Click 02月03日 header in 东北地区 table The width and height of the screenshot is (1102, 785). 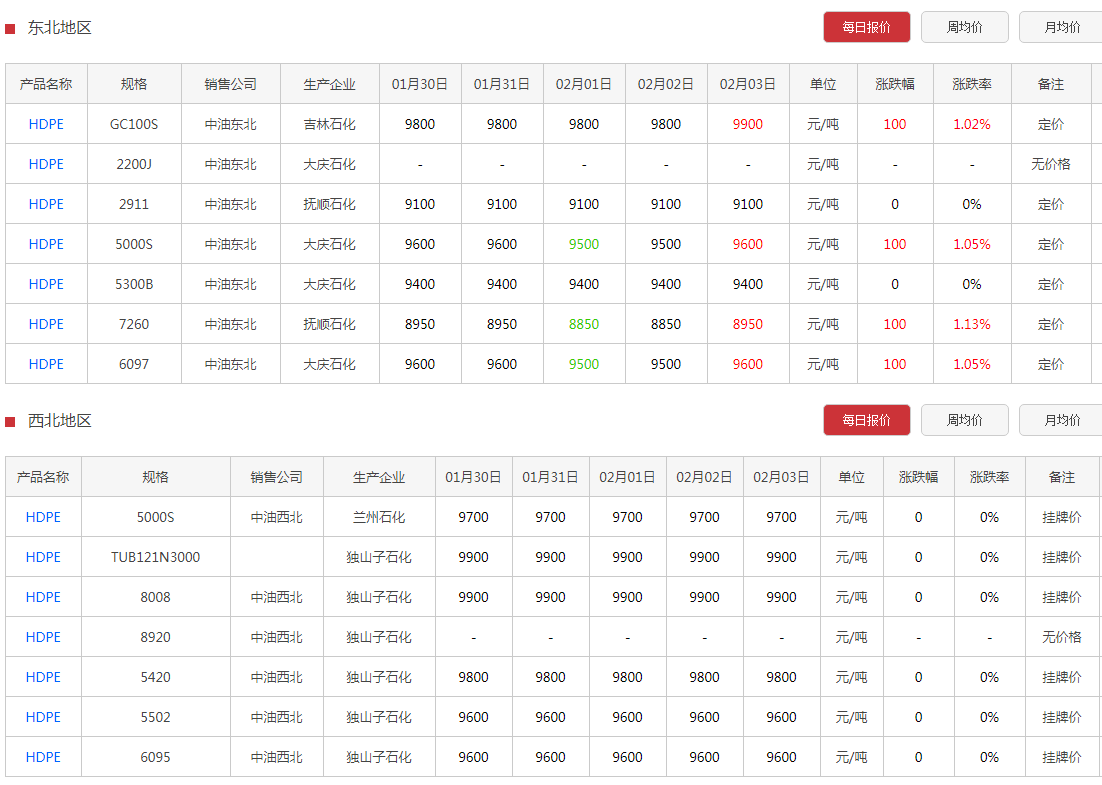point(748,84)
